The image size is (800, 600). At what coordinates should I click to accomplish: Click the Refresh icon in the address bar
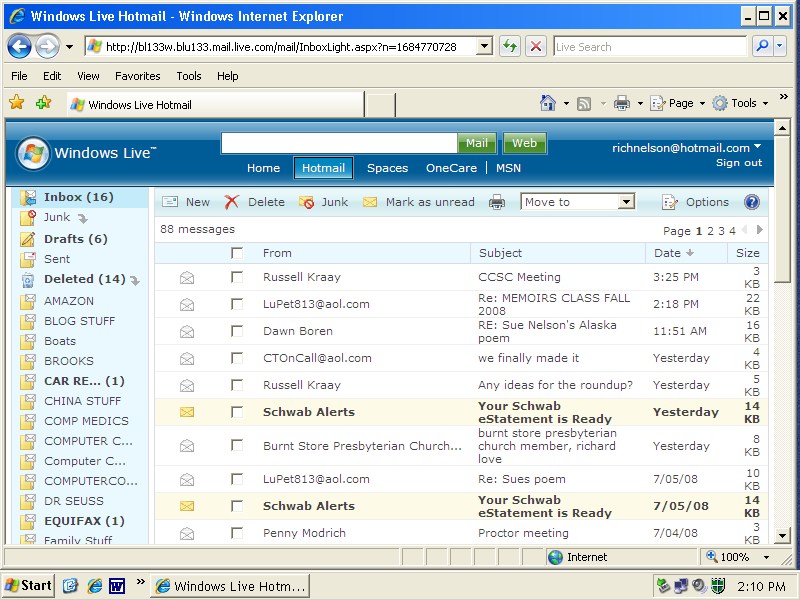pos(509,45)
